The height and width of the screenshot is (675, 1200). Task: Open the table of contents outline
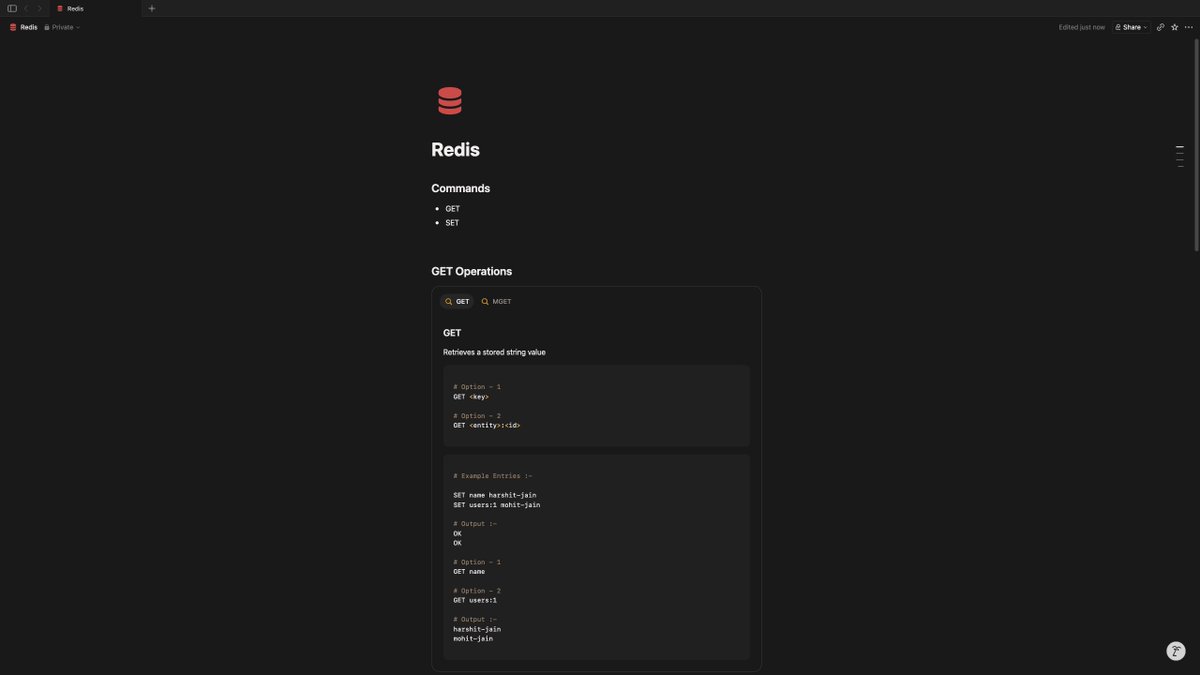pos(1180,156)
